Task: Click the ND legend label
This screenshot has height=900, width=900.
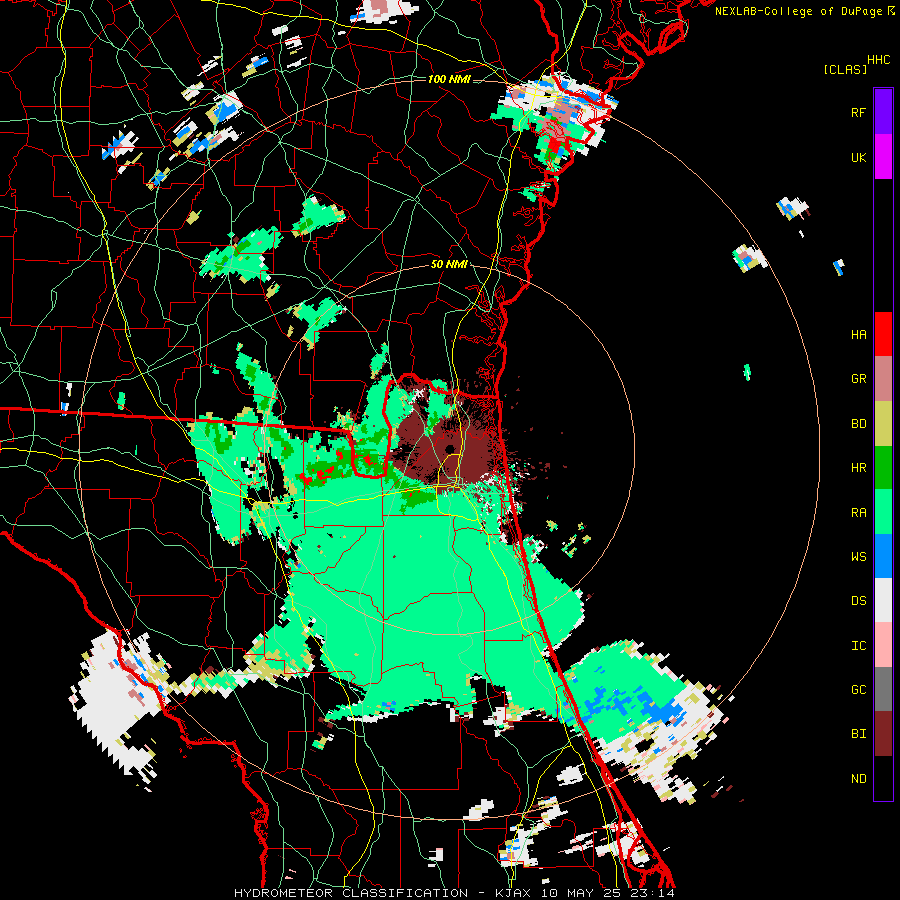Action: tap(858, 779)
